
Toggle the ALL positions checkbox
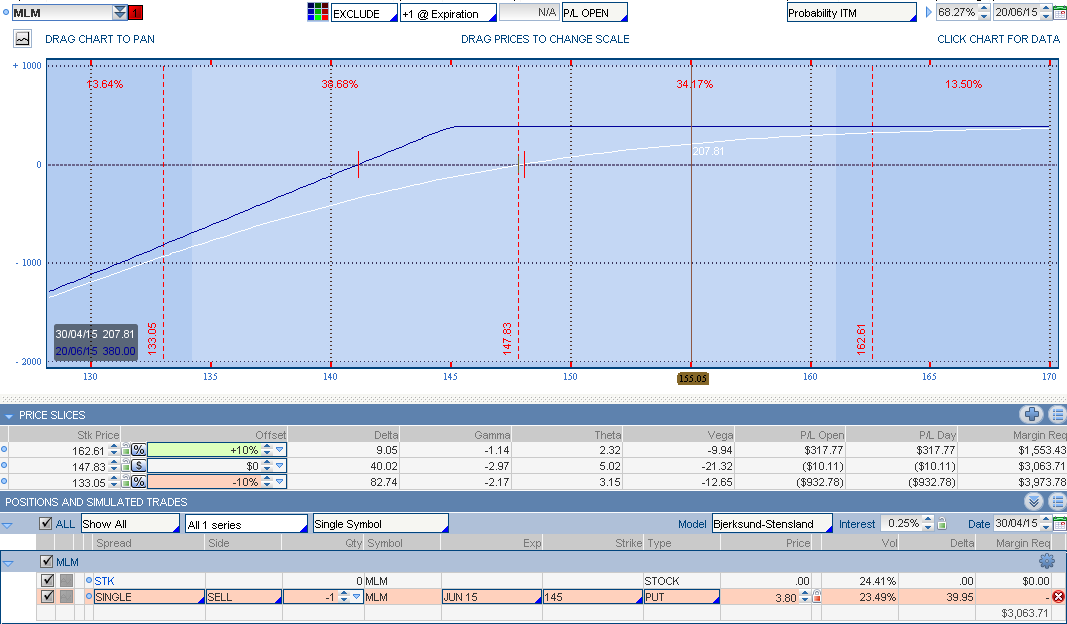tap(46, 523)
